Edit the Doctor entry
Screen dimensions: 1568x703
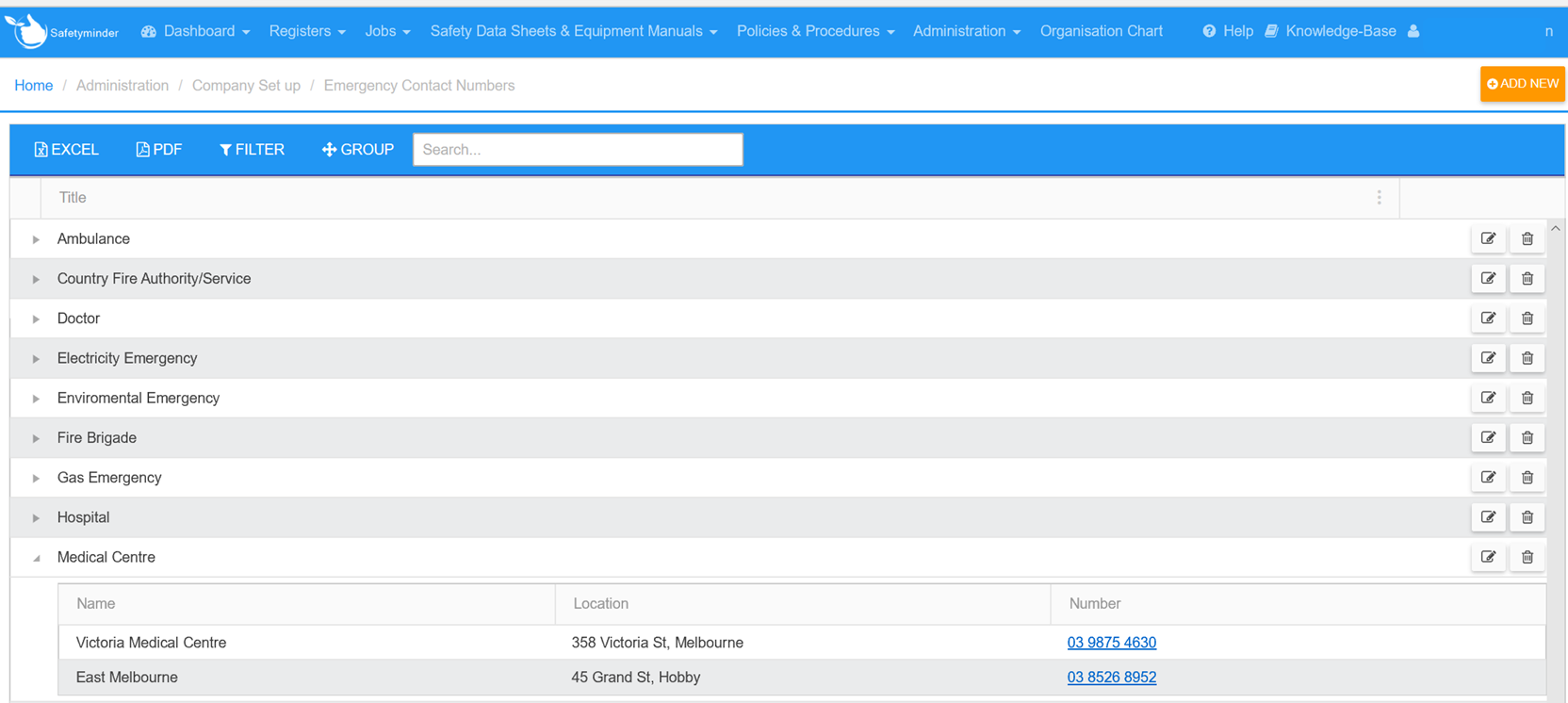1488,319
